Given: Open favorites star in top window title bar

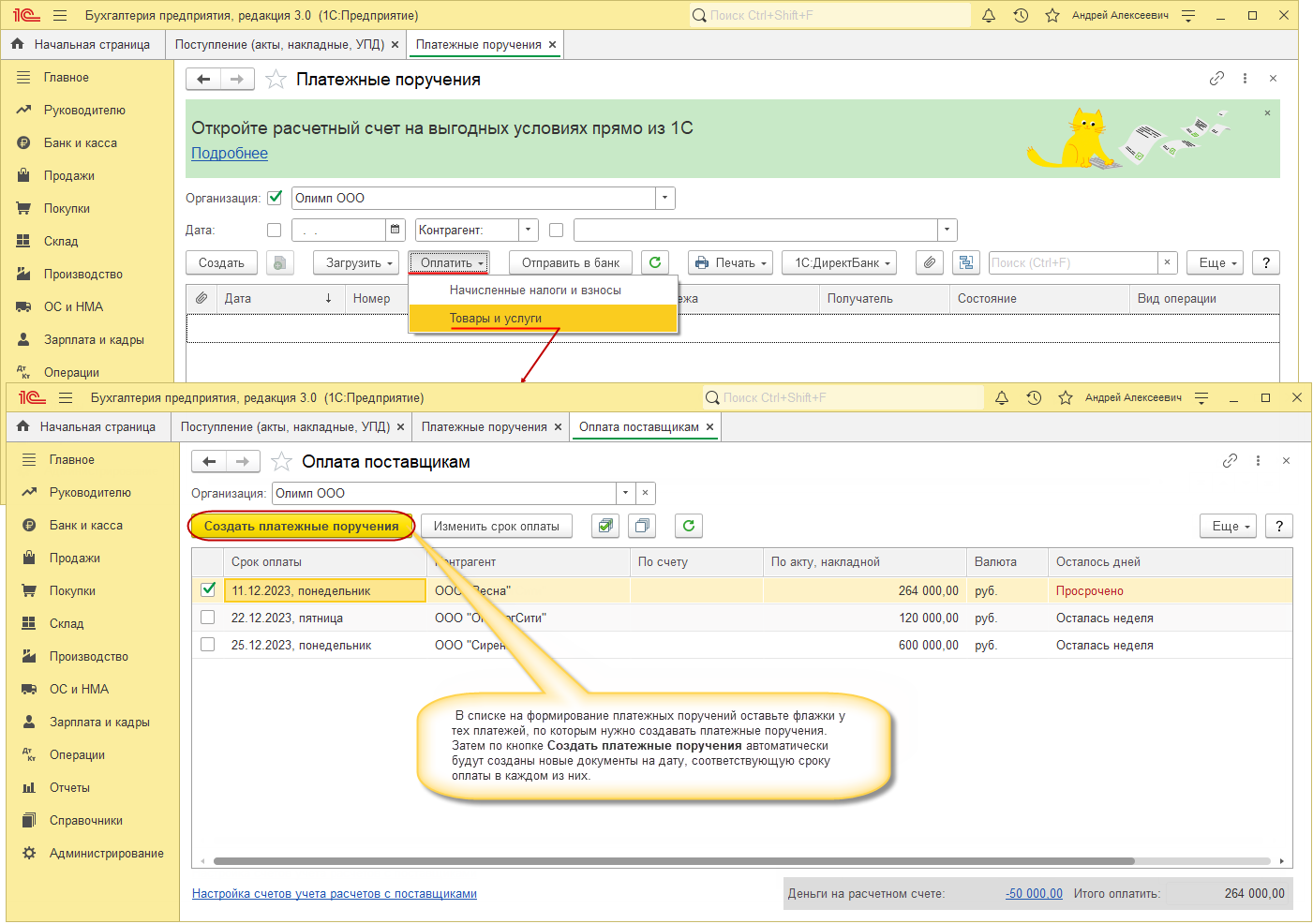Looking at the screenshot, I should pos(1052,15).
